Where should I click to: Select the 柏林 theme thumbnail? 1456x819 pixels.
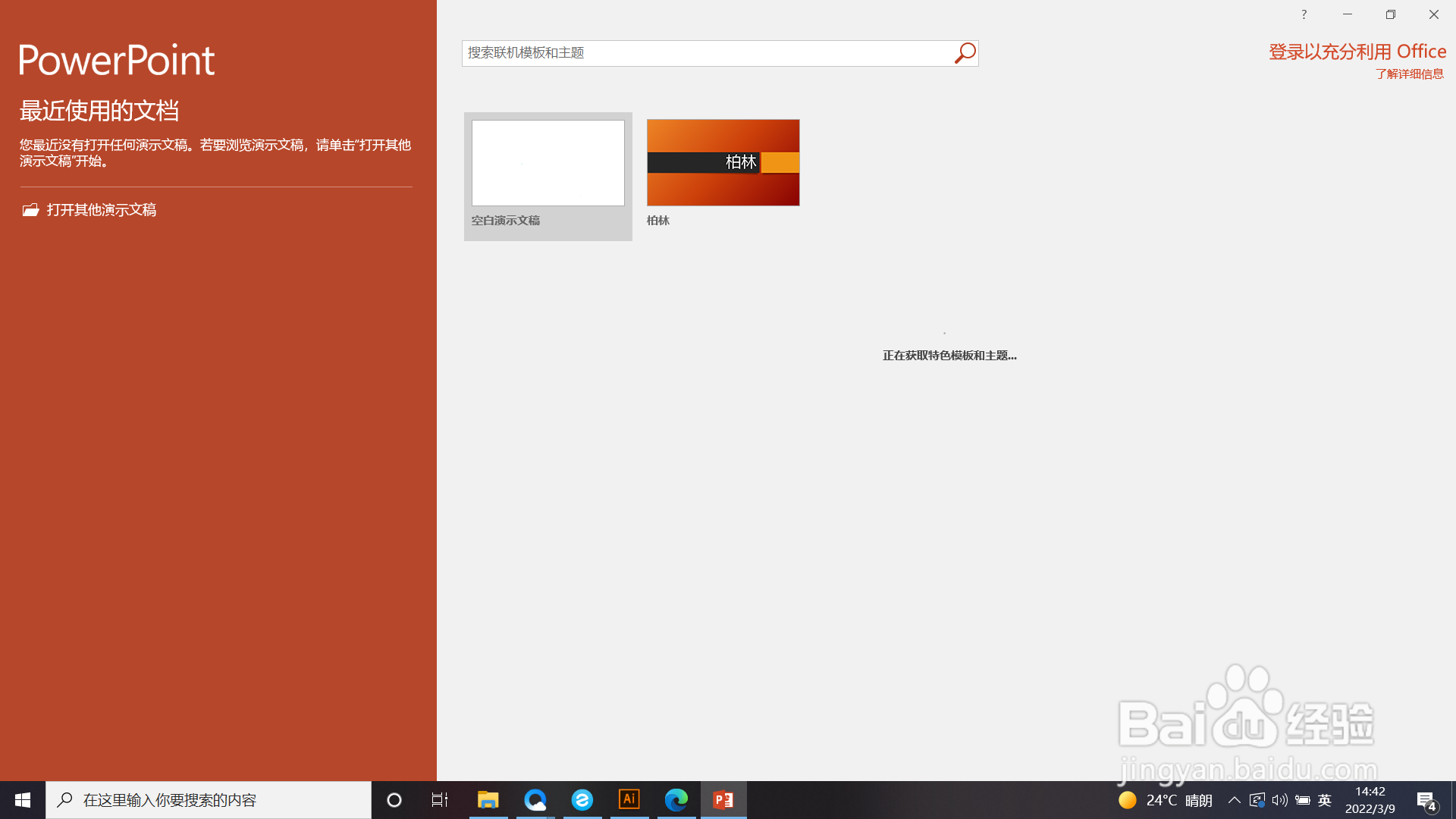(723, 162)
